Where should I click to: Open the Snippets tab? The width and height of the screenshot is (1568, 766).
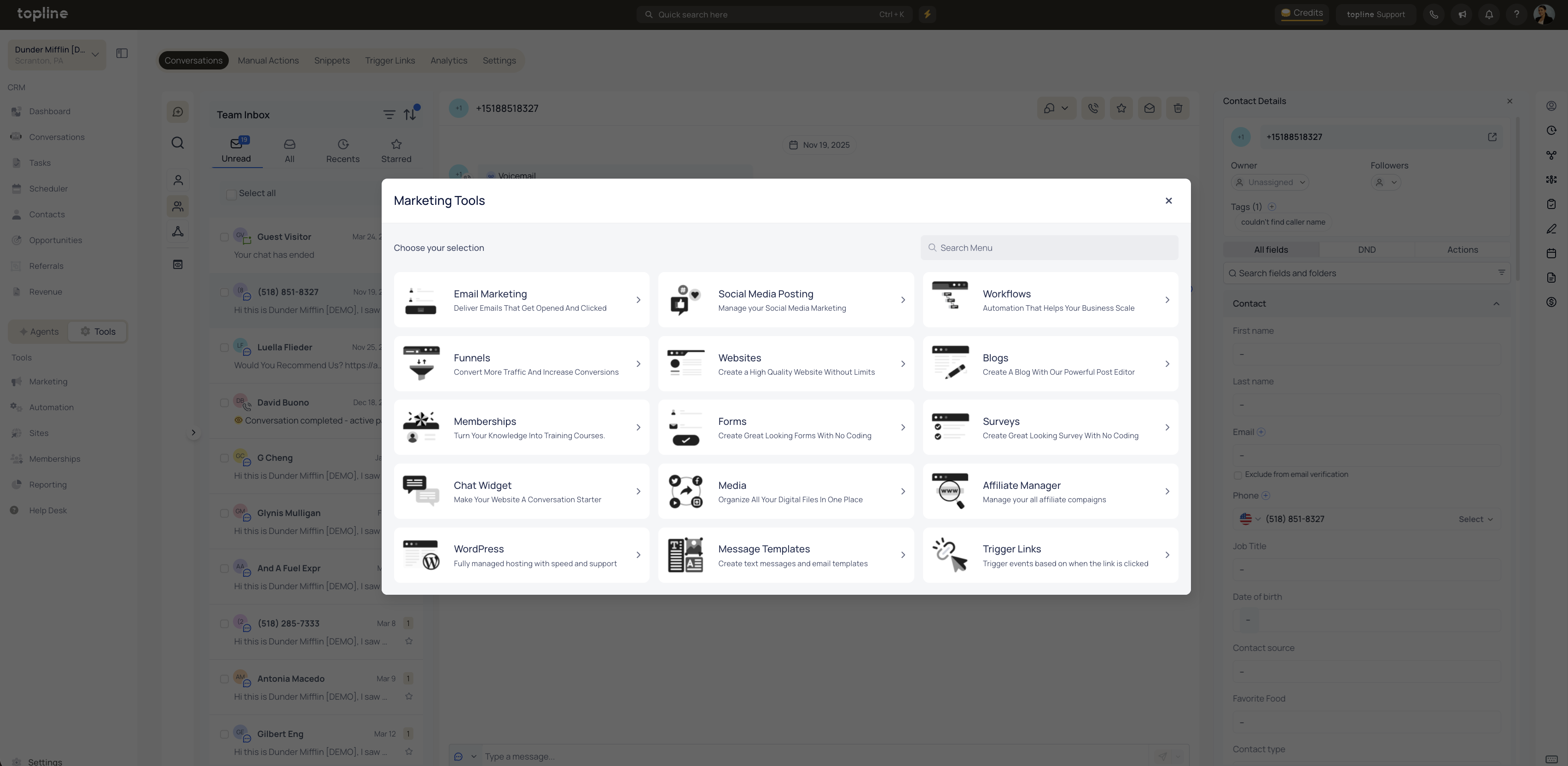[332, 60]
